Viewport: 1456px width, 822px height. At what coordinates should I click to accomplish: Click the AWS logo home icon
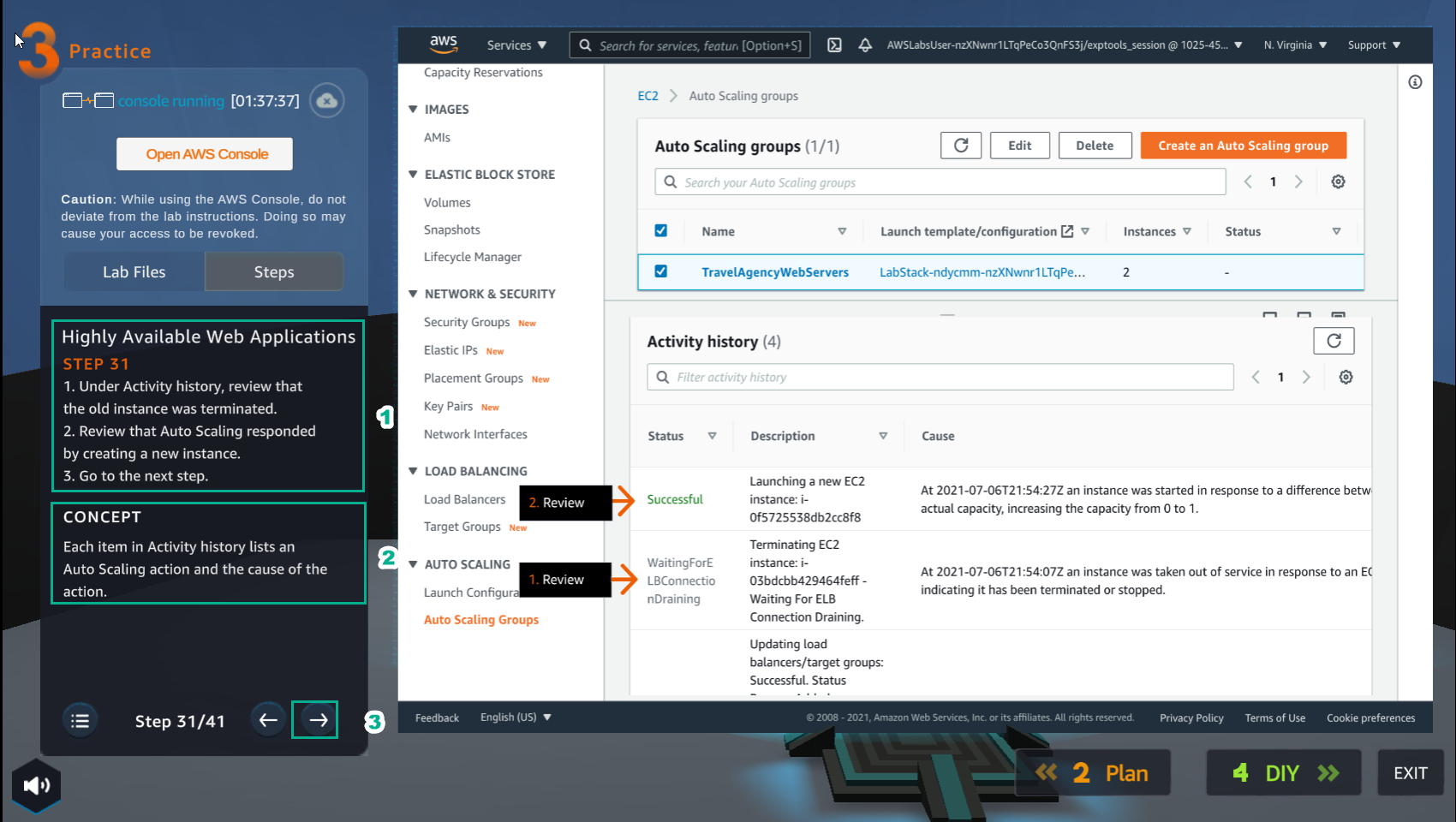(x=443, y=44)
